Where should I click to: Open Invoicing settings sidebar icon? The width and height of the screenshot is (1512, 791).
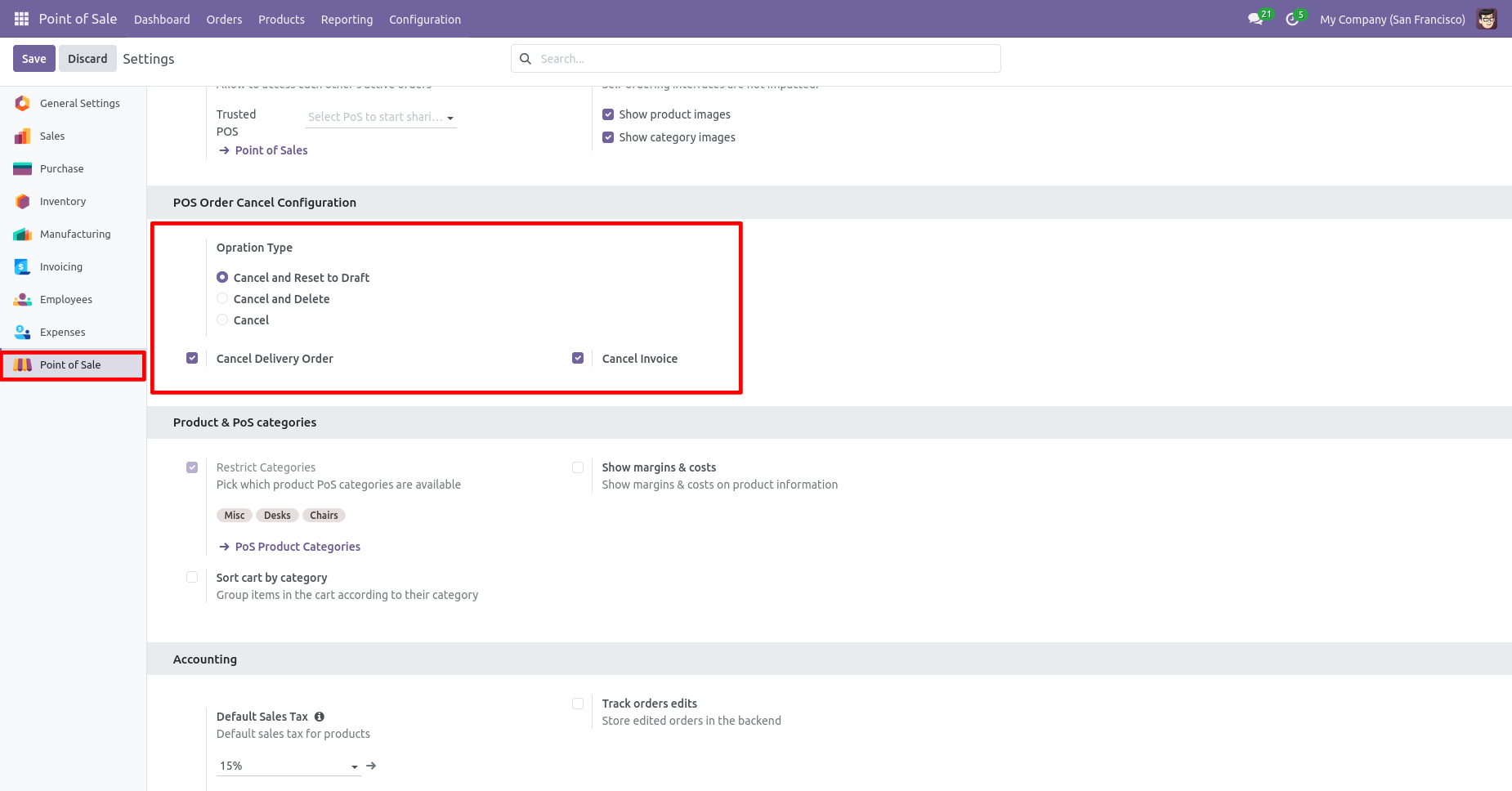click(23, 266)
